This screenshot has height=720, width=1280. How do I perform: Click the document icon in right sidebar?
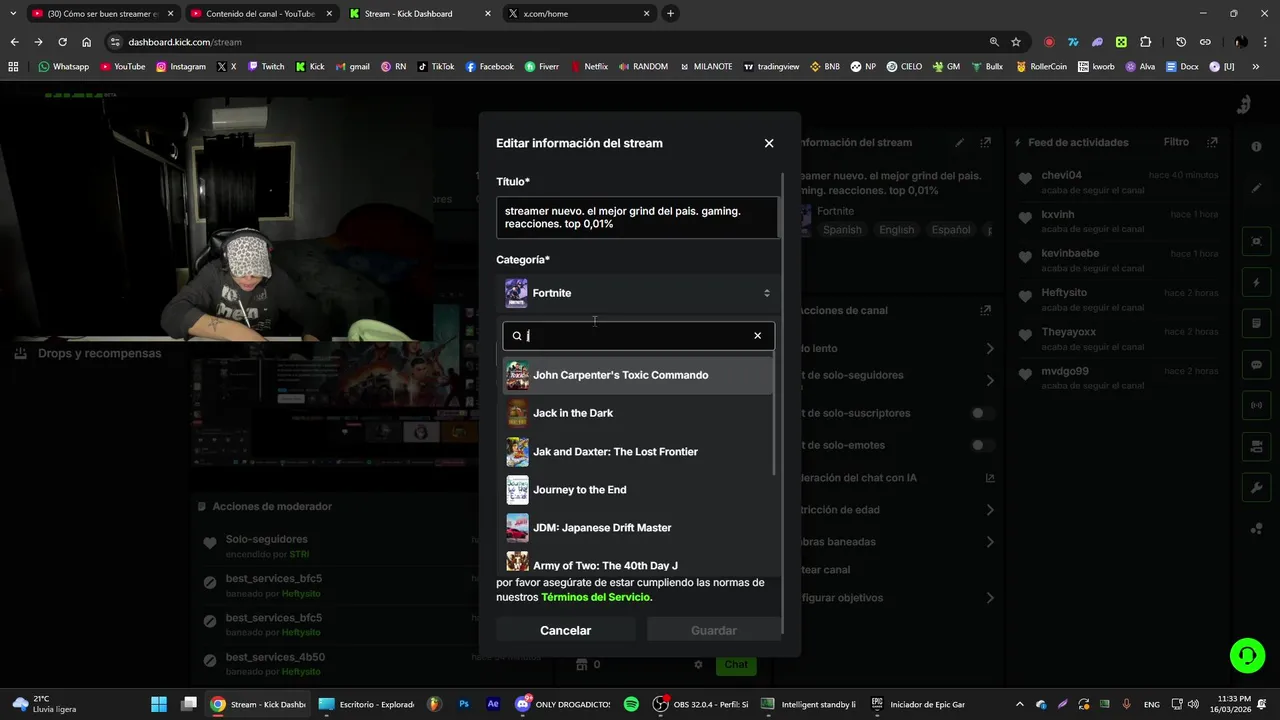click(1256, 324)
